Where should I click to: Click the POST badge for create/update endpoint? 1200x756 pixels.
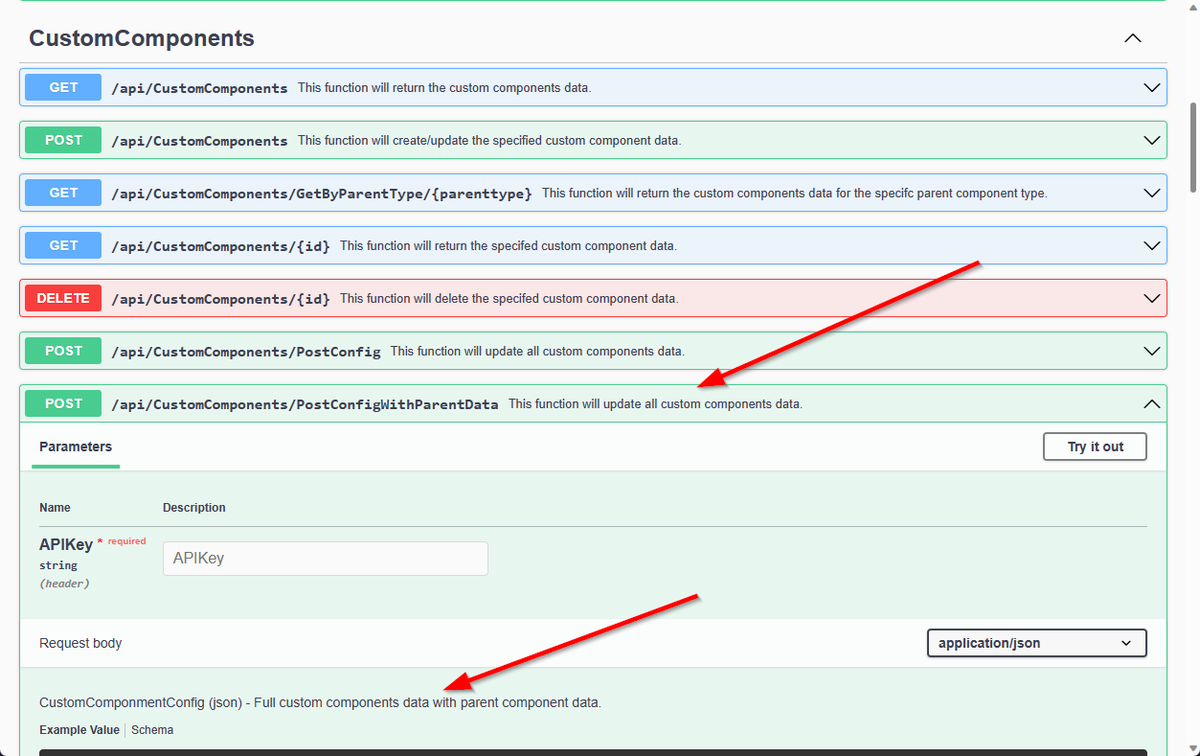(63, 140)
